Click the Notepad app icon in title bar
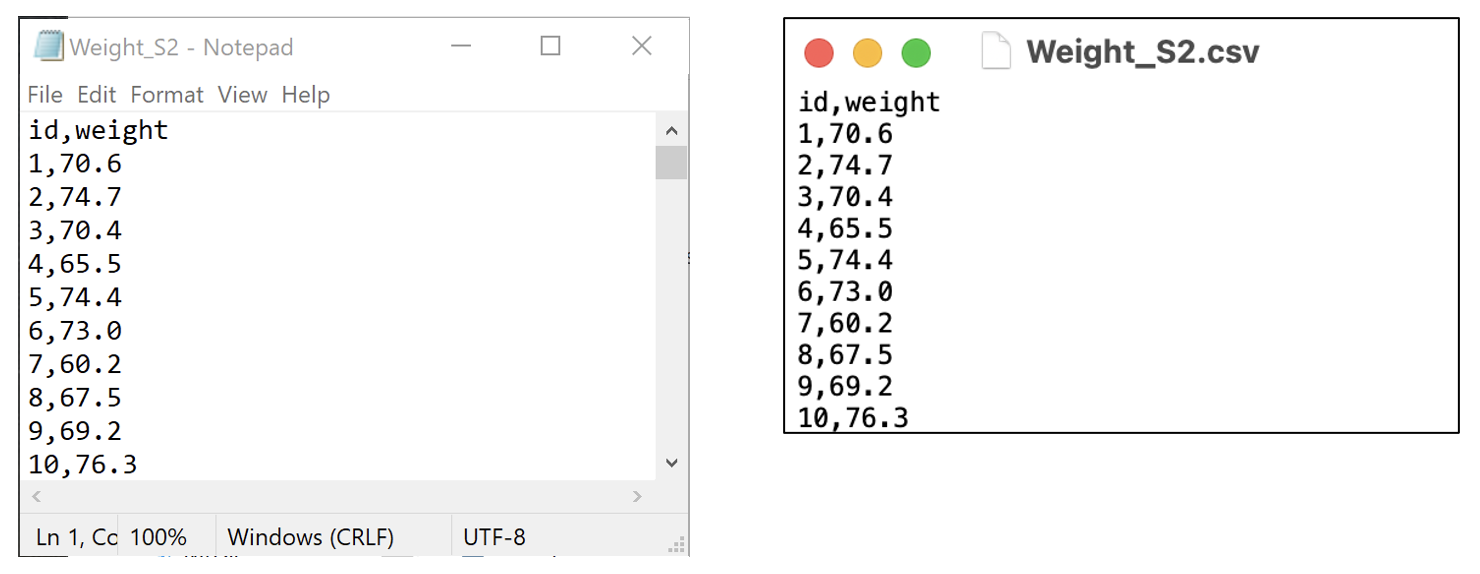The image size is (1480, 574). [x=49, y=46]
